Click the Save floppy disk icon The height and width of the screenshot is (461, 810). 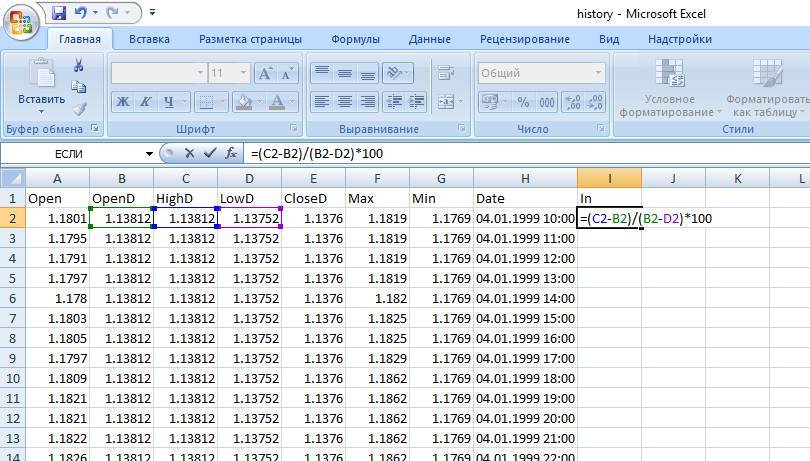[x=59, y=13]
